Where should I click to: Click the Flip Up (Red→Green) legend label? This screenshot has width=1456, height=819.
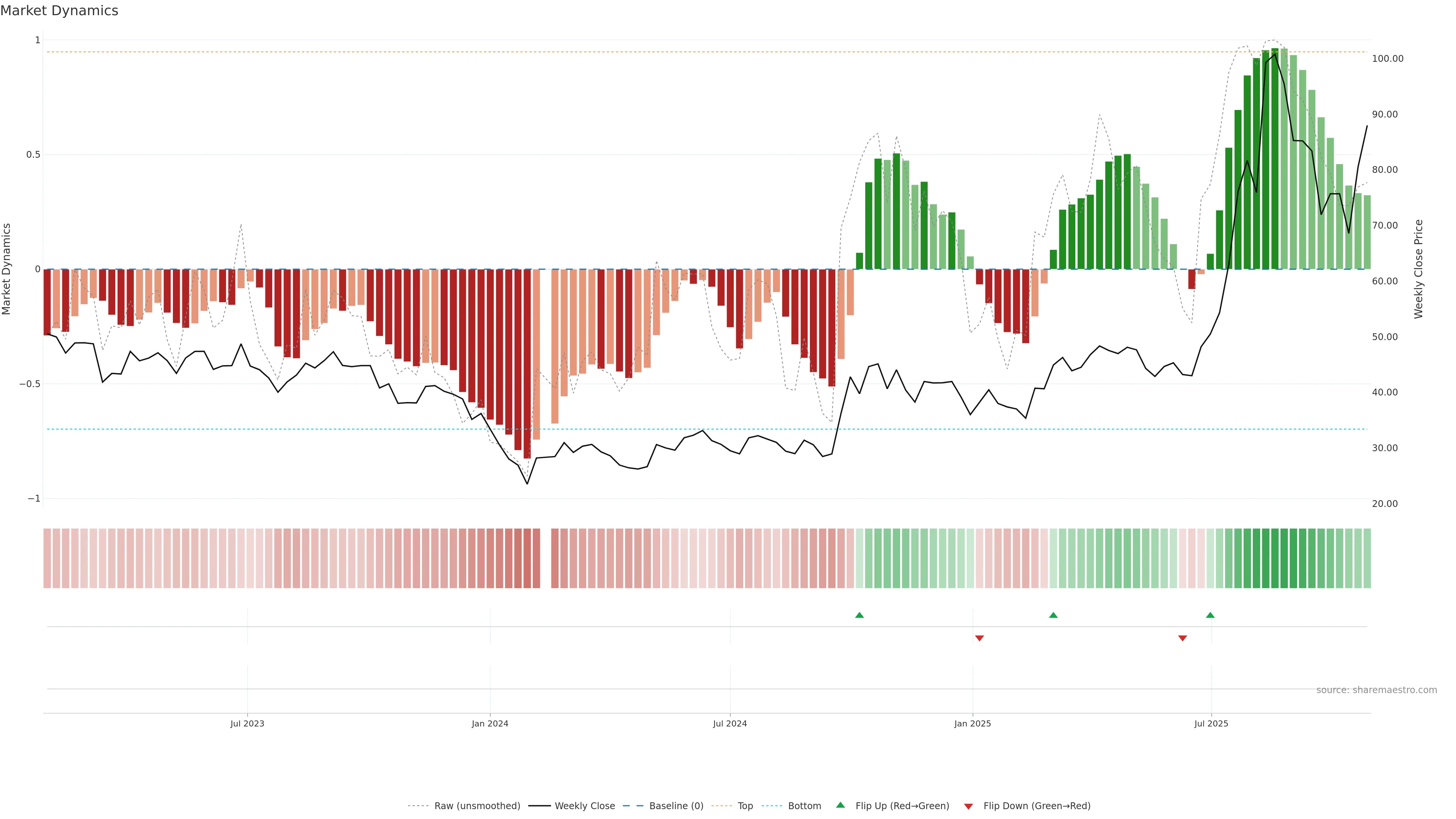click(902, 805)
